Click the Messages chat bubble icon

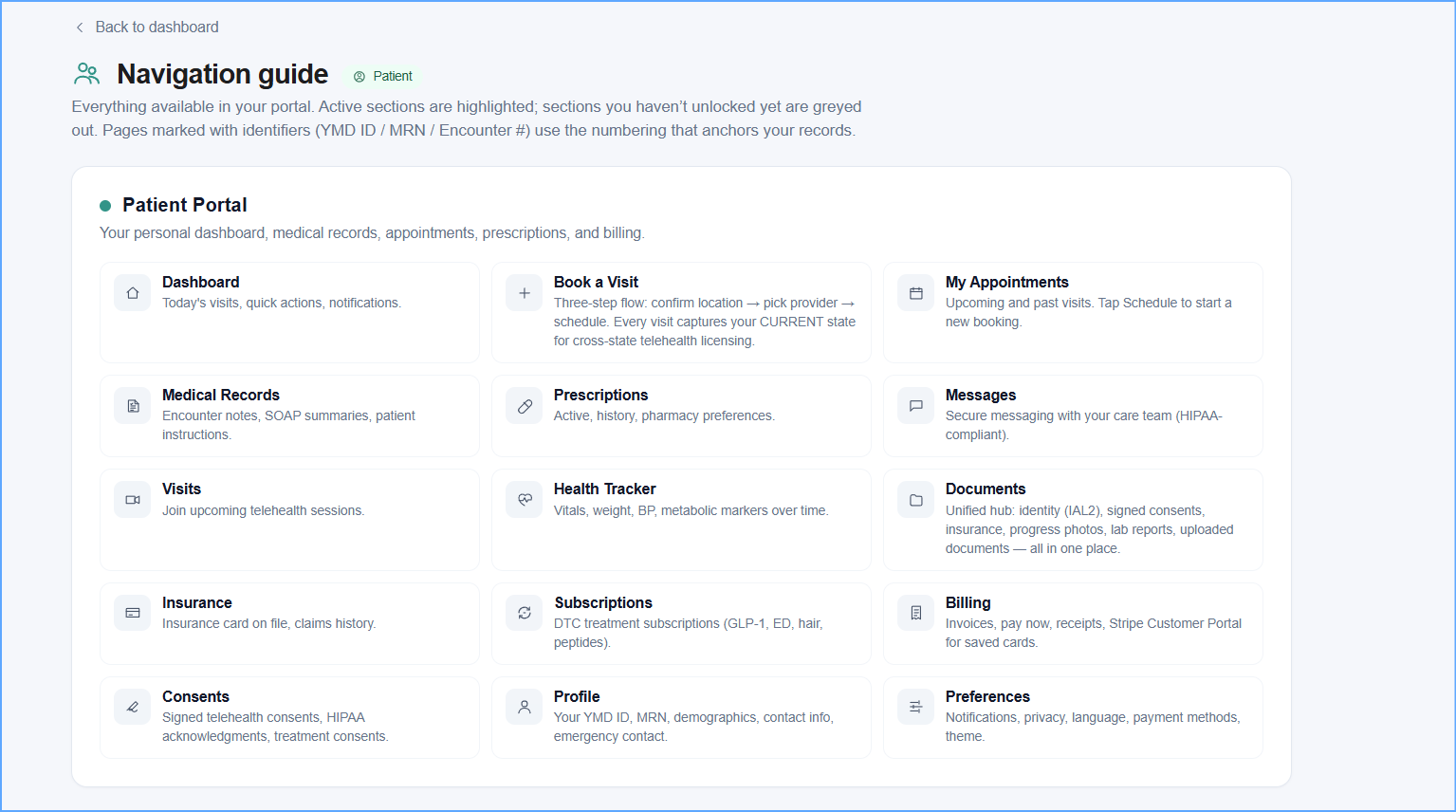coord(916,406)
